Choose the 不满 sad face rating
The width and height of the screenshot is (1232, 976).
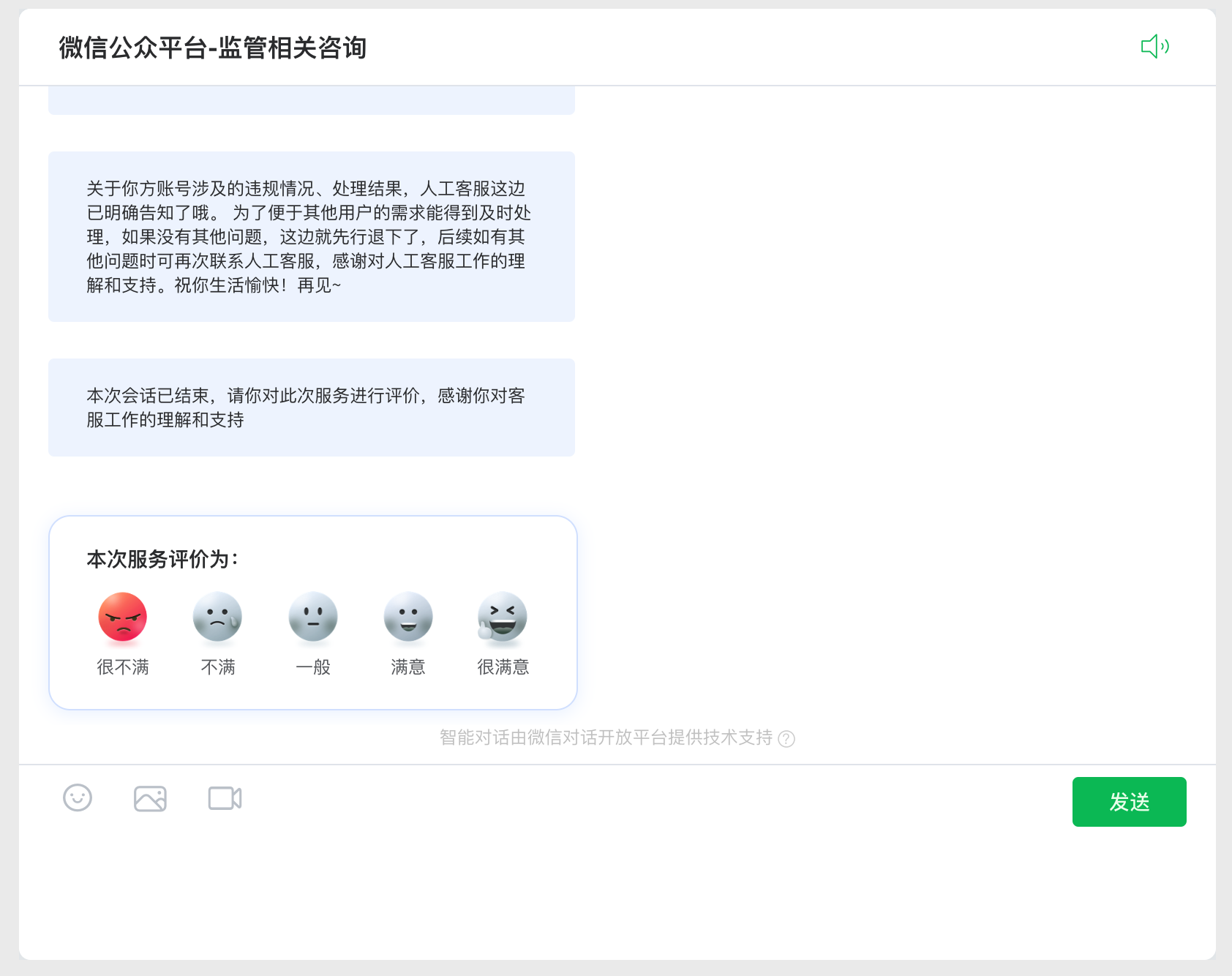(217, 617)
